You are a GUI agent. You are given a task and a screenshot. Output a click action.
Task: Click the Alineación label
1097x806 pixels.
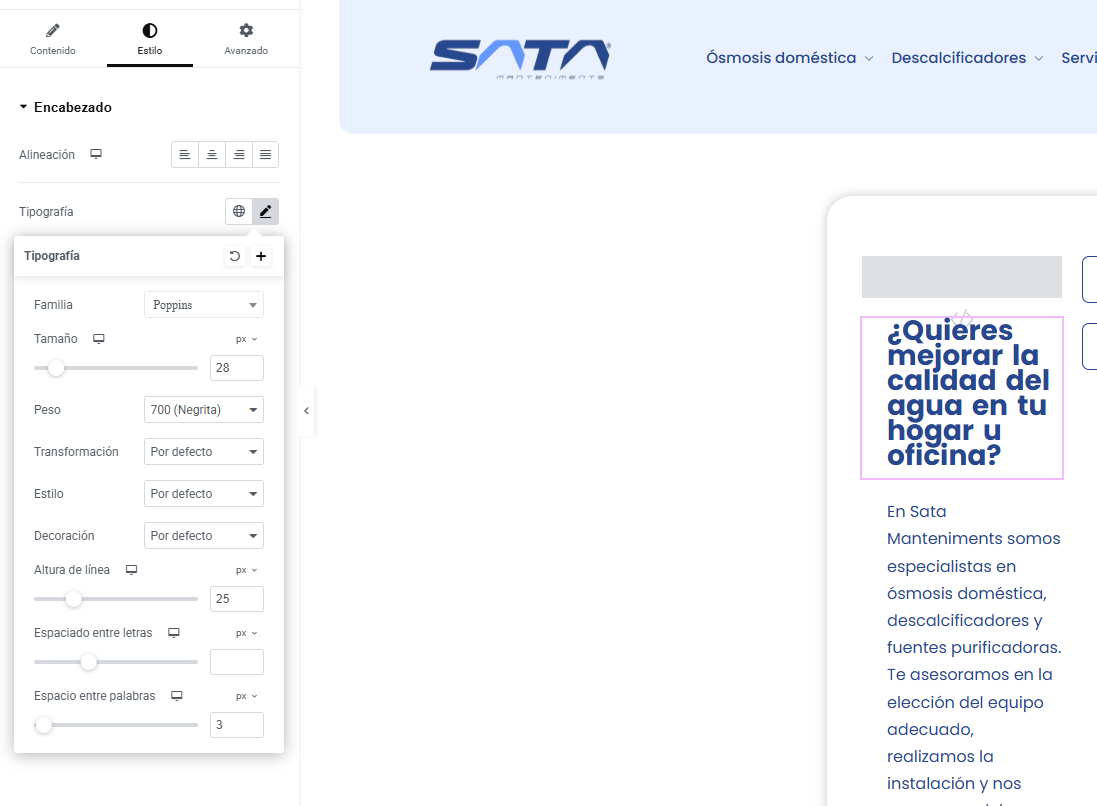point(47,155)
